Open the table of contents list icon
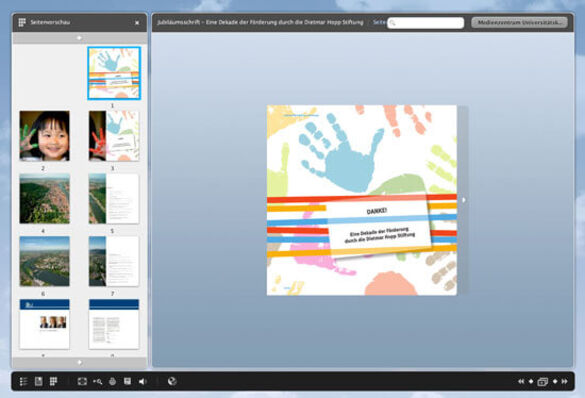Viewport: 585px width, 398px height. click(x=24, y=381)
